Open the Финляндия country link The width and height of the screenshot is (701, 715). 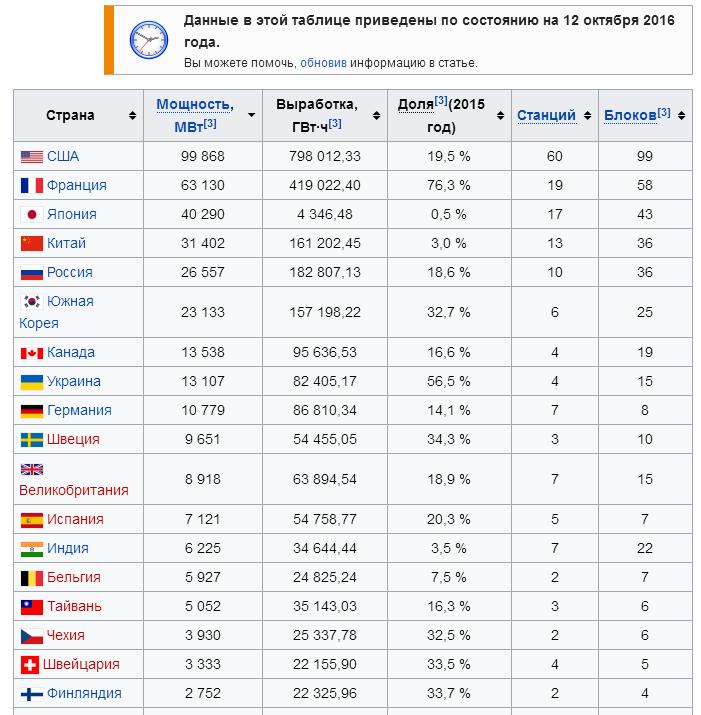pos(84,694)
